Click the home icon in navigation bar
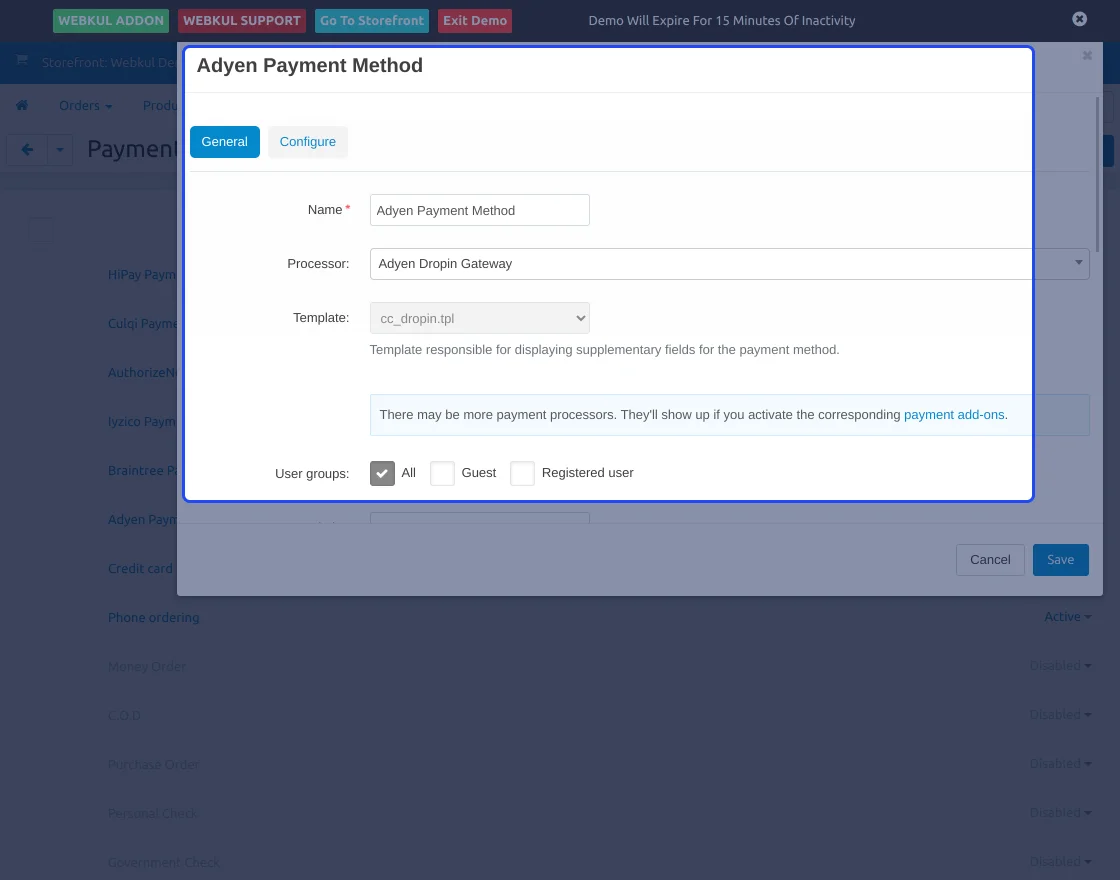The image size is (1120, 880). 22,106
